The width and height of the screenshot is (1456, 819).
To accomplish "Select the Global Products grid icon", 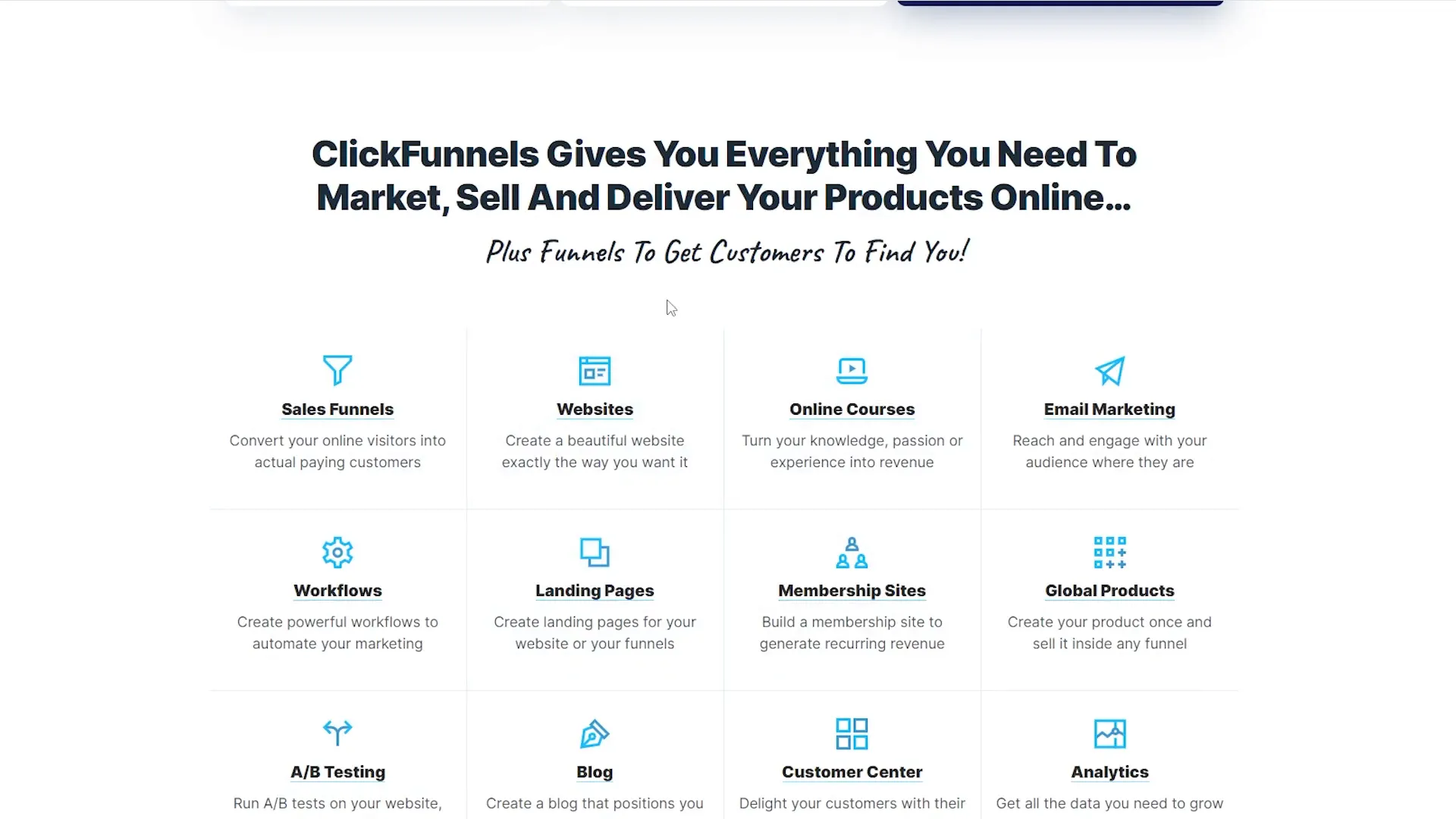I will (x=1110, y=552).
